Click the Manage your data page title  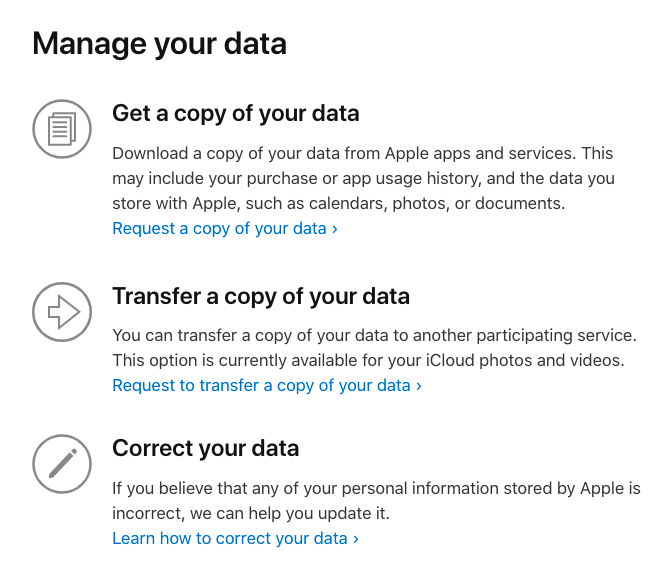pyautogui.click(x=159, y=44)
